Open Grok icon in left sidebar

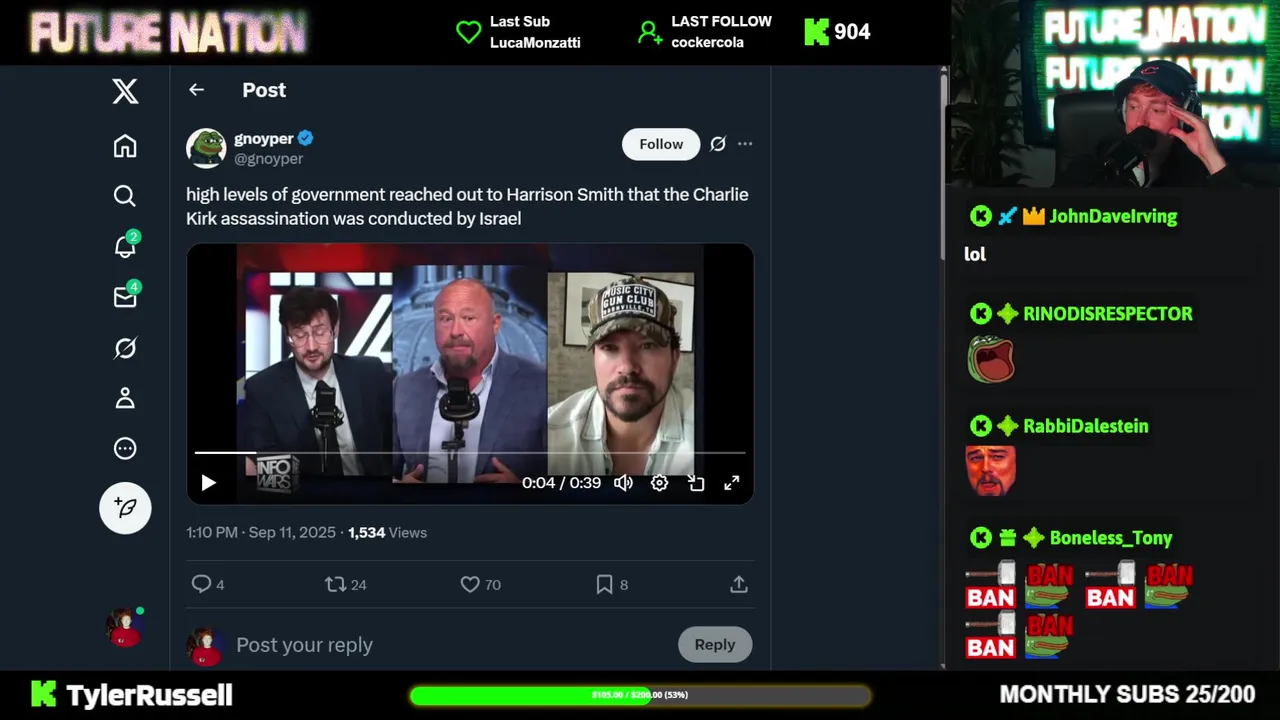(125, 348)
